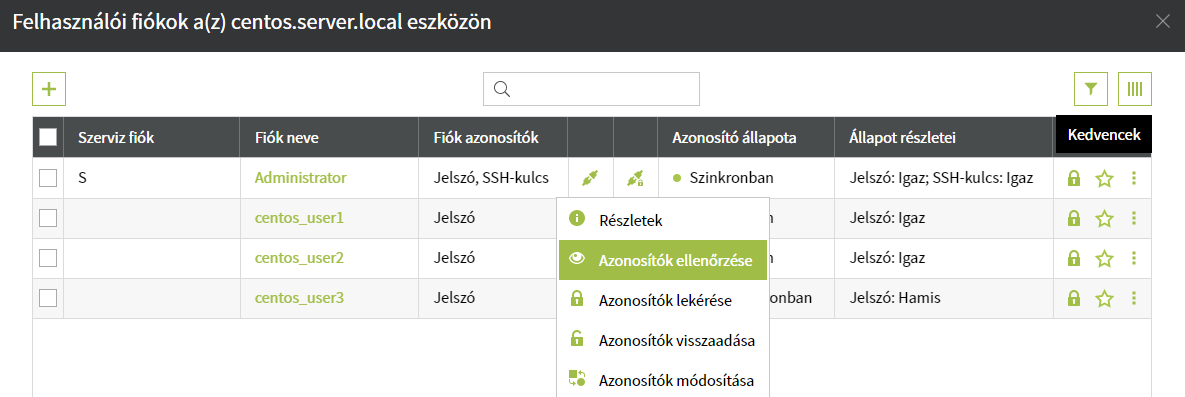Screen dimensions: 1185x397
Task: Mark centos_user2 as favorite with star
Action: pos(1105,259)
